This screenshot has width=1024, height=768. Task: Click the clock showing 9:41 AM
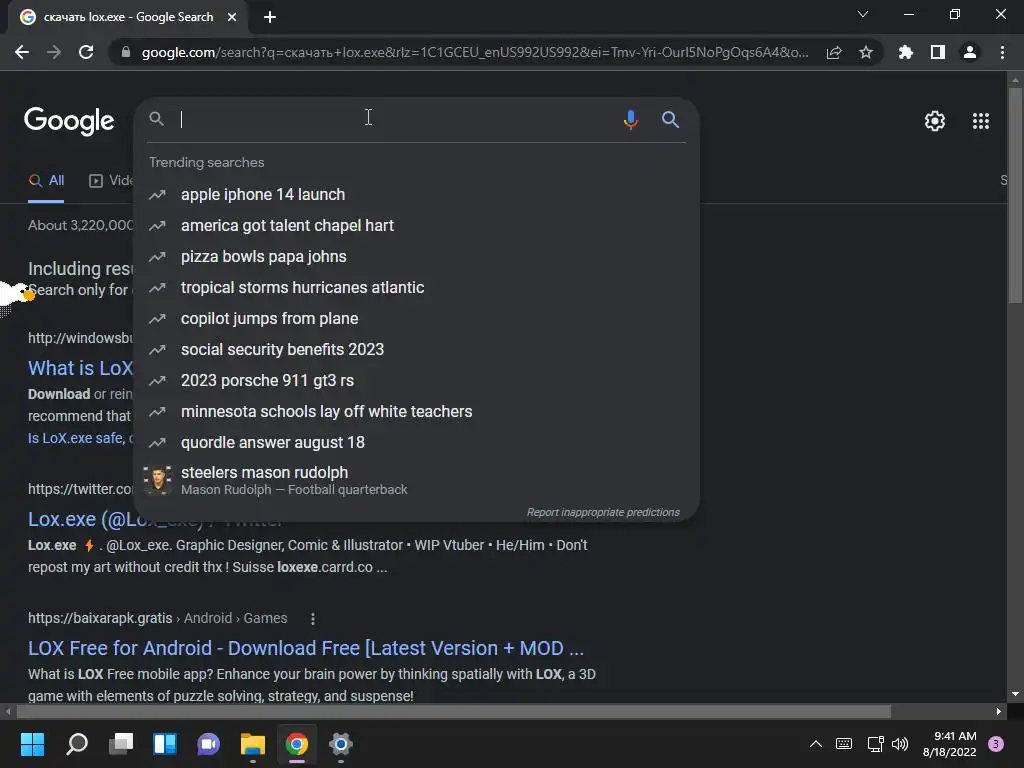click(x=955, y=736)
